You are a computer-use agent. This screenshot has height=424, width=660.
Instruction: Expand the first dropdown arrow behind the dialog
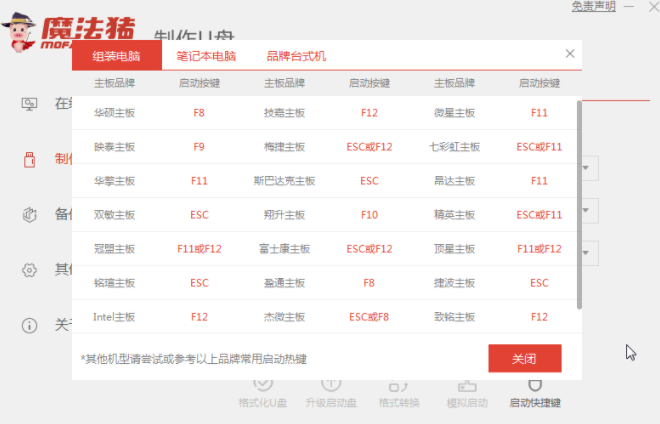590,168
